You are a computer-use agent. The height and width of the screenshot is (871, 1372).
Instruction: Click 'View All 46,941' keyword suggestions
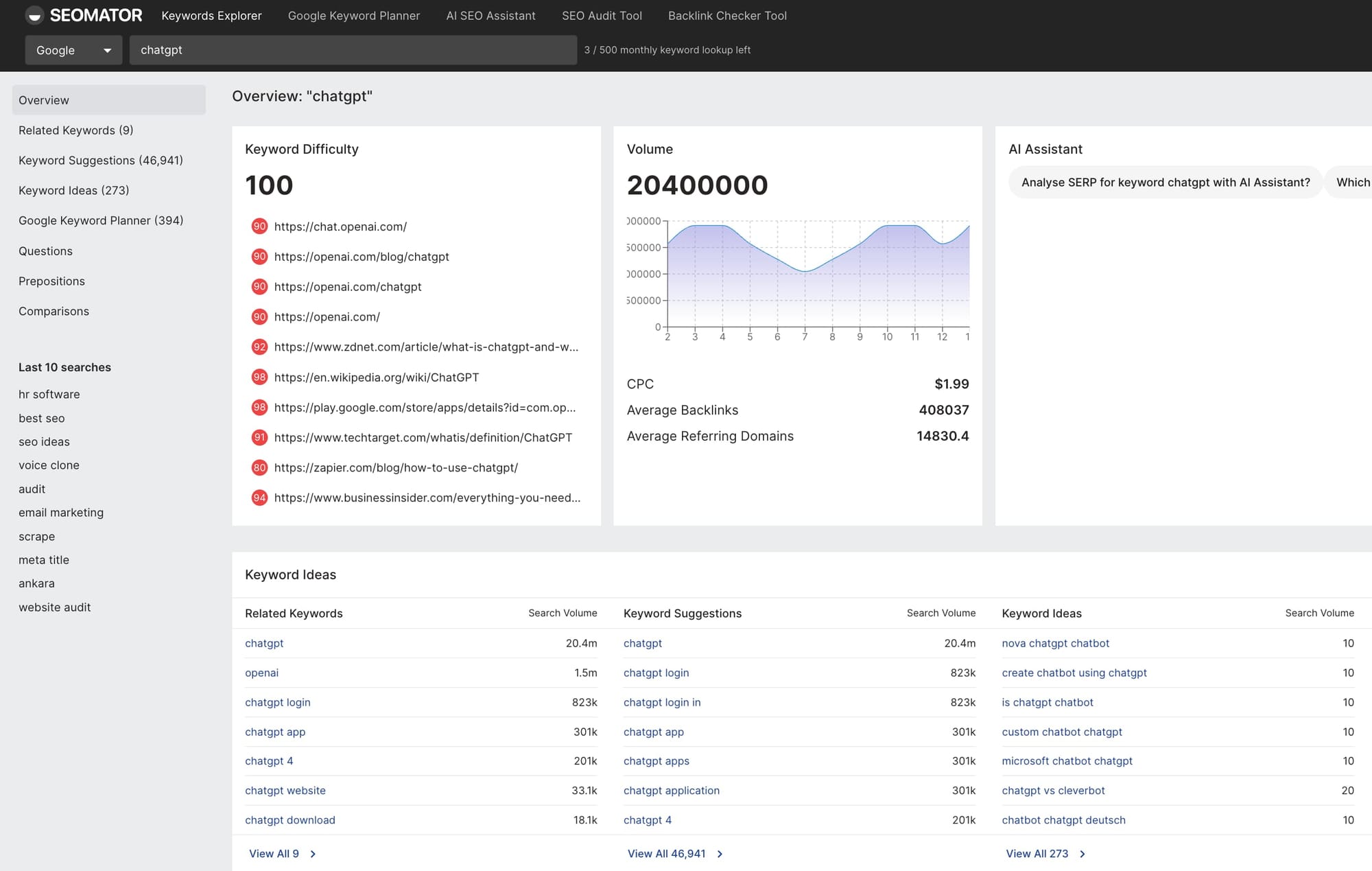pos(666,854)
